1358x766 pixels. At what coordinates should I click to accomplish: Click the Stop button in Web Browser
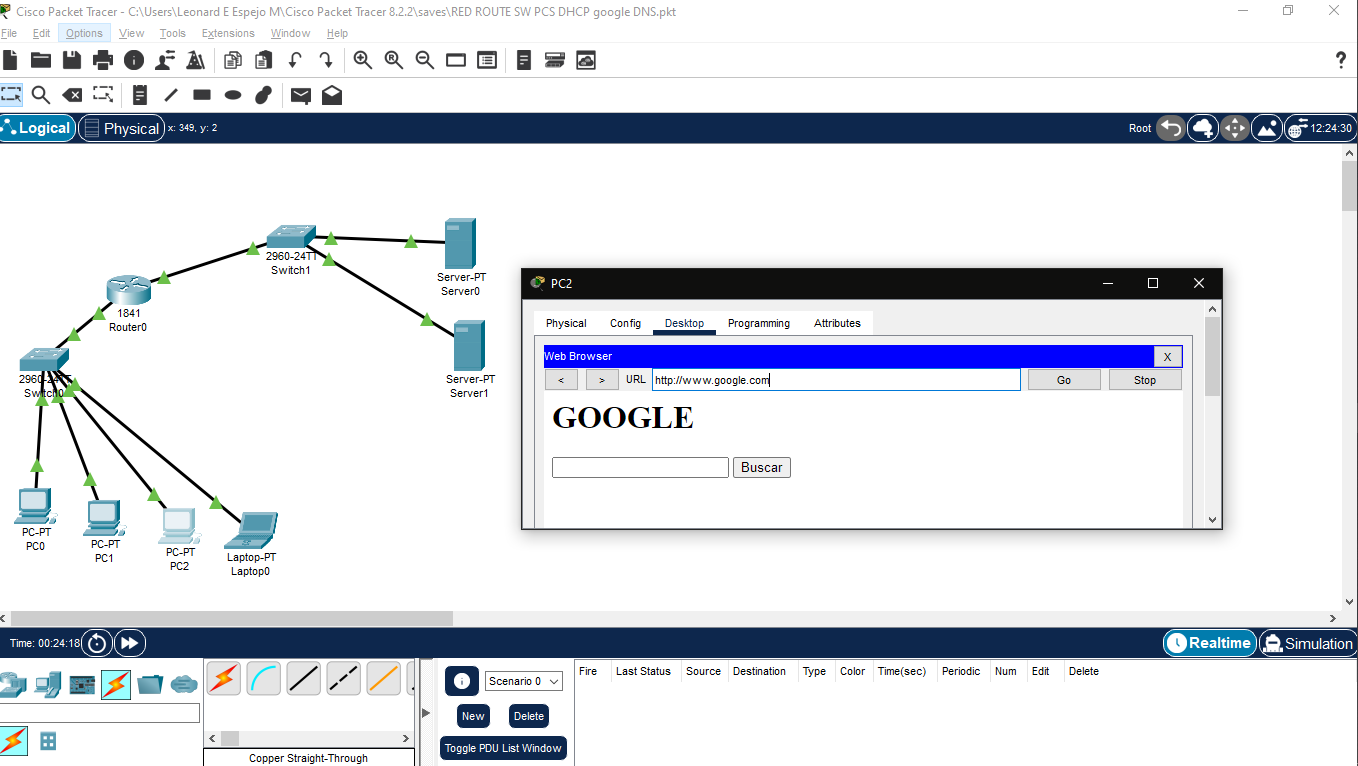tap(1145, 380)
